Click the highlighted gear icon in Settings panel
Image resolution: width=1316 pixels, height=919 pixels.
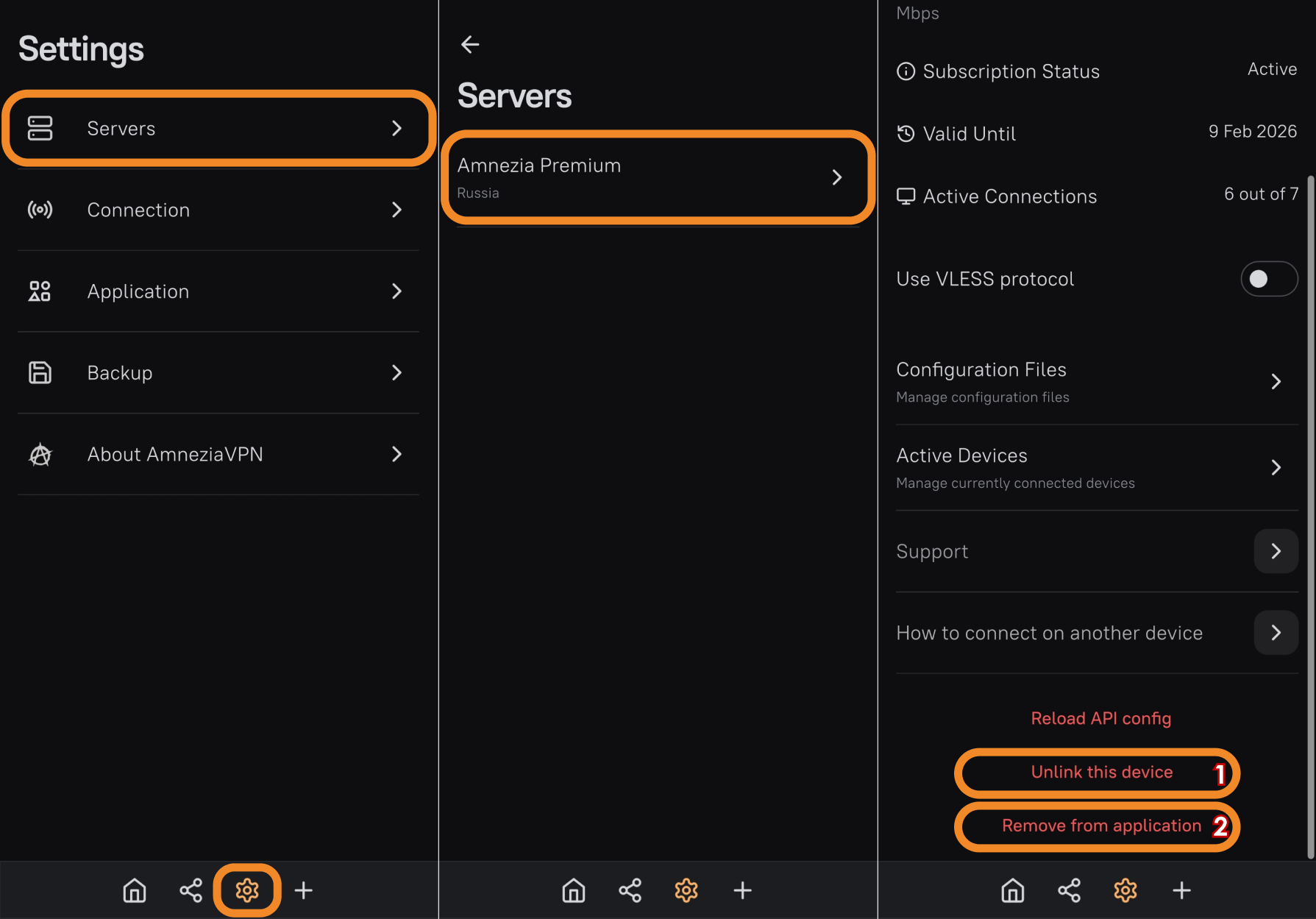(x=247, y=890)
